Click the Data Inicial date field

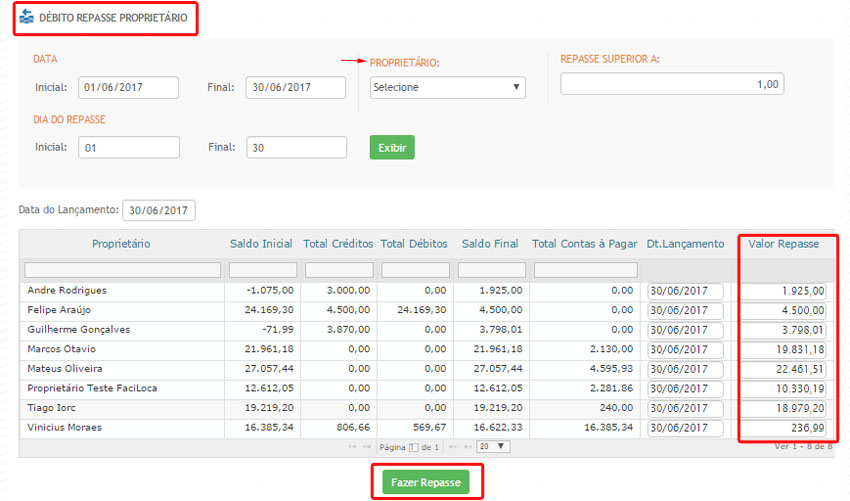128,87
